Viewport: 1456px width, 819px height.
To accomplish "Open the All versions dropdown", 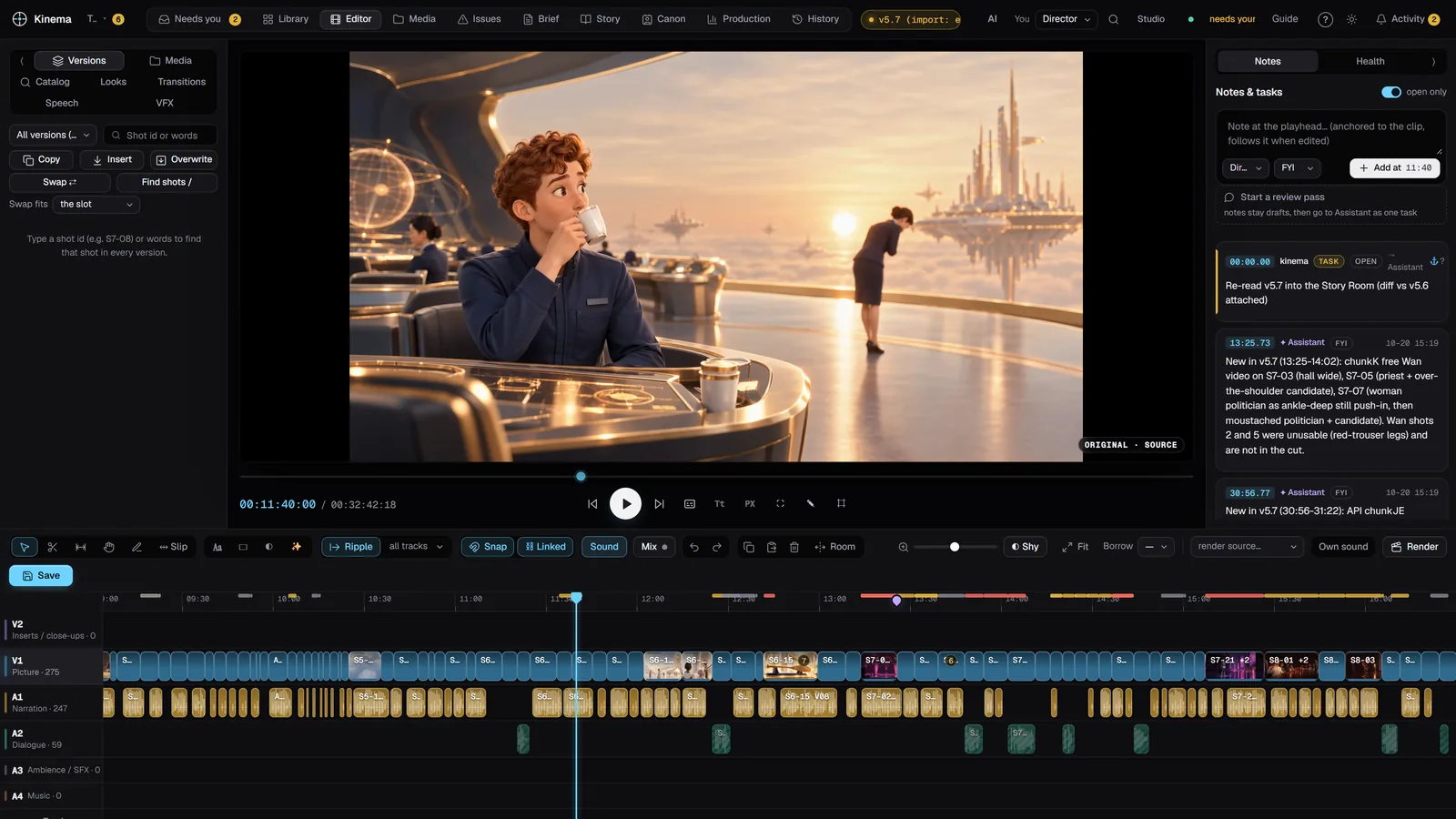I will pyautogui.click(x=54, y=135).
